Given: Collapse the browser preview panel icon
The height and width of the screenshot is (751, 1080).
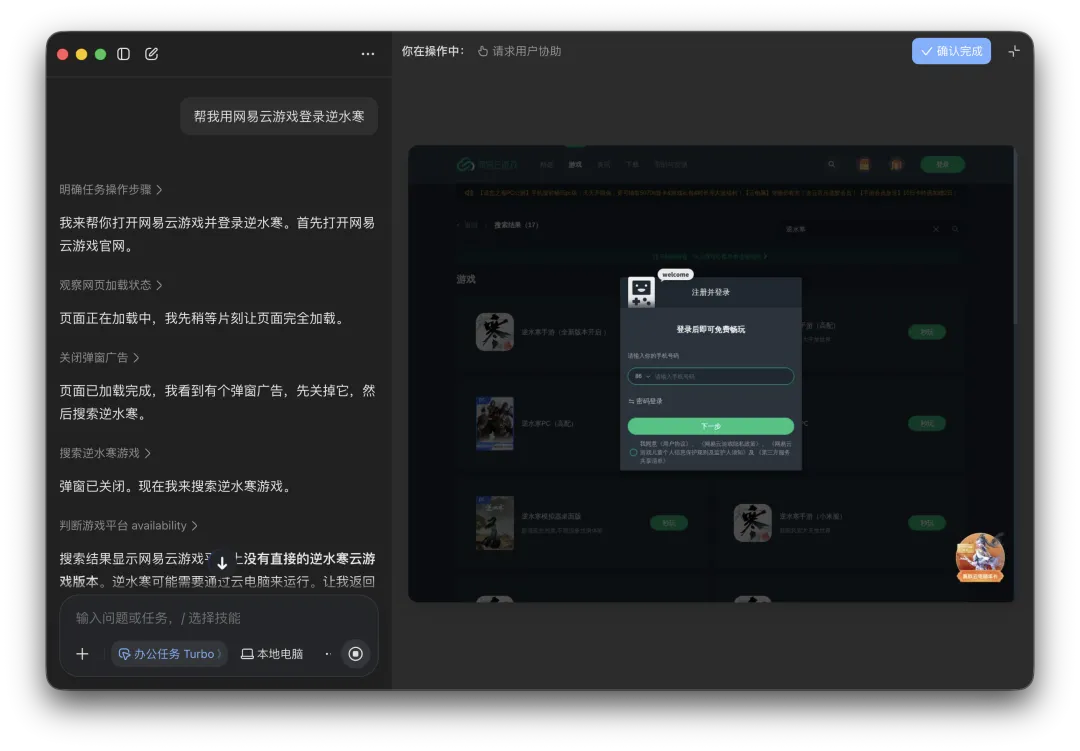Looking at the screenshot, I should tap(1014, 51).
